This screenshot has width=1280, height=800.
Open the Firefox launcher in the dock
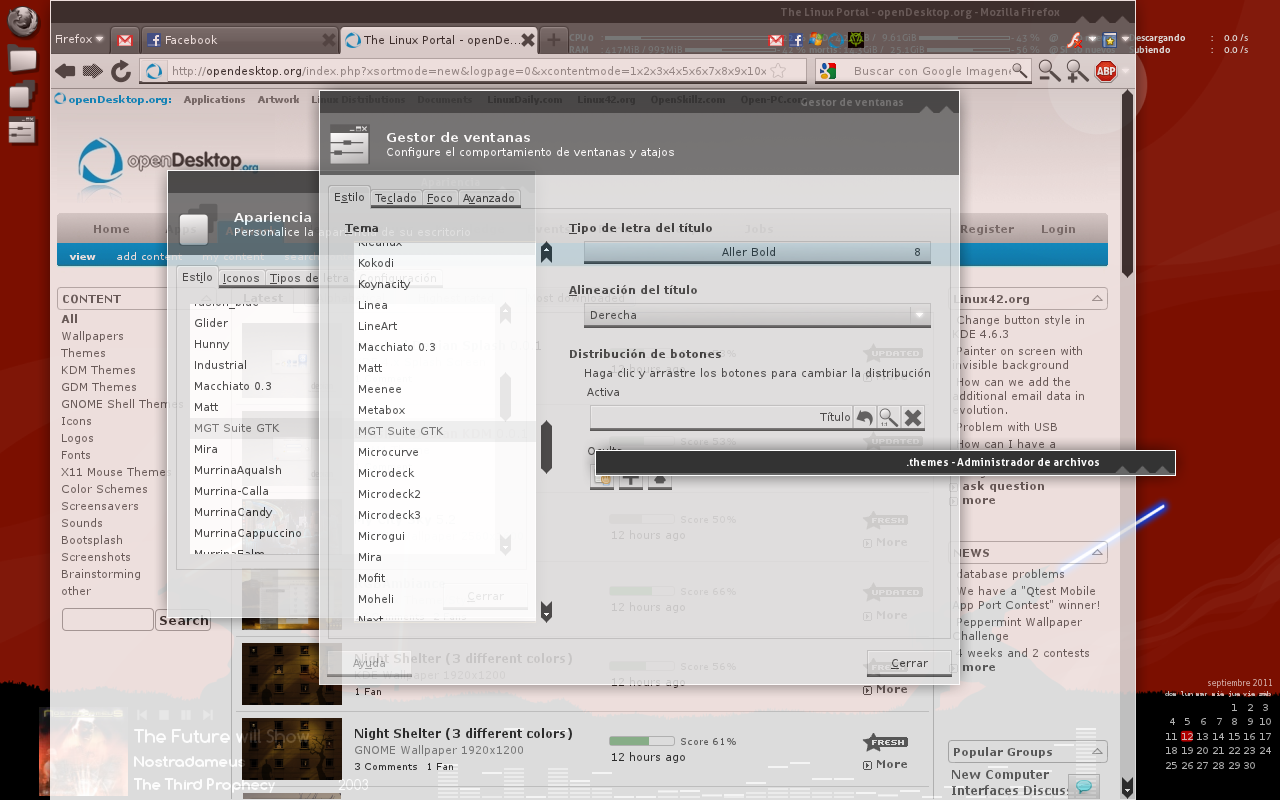[x=22, y=21]
